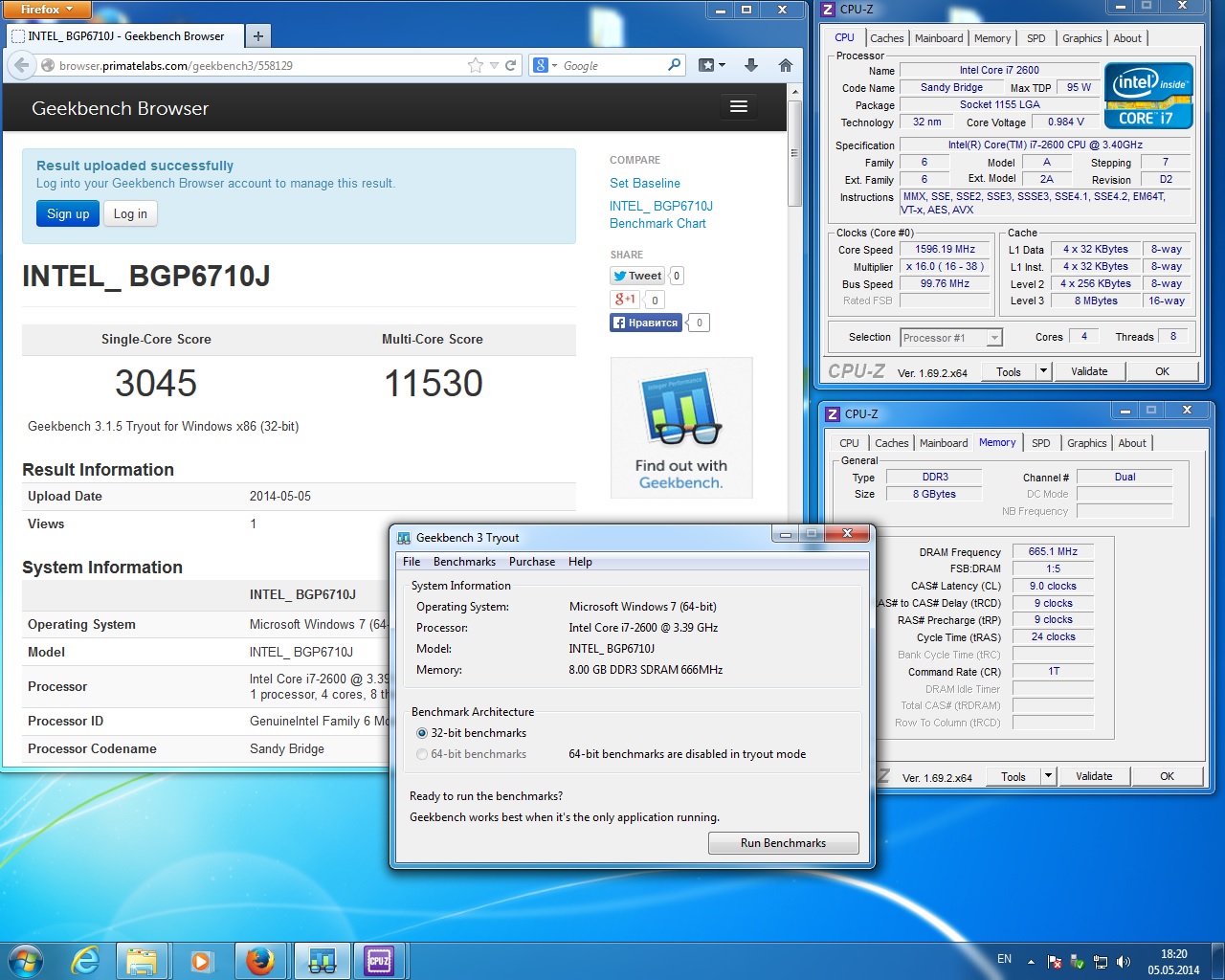Open the CPU tab in CPU-Z Memory window
The image size is (1225, 980).
click(x=849, y=443)
